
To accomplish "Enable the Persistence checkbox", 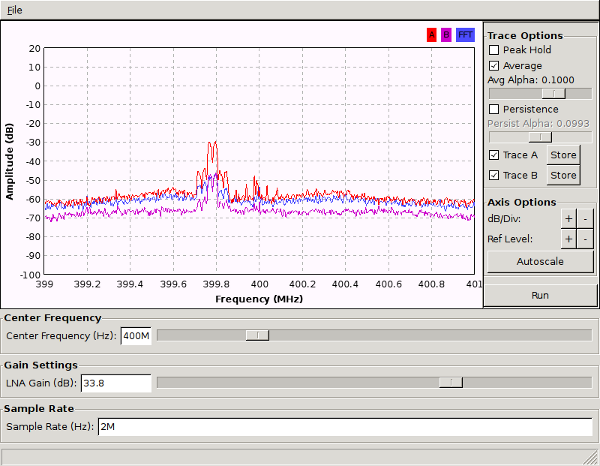I will (x=494, y=109).
